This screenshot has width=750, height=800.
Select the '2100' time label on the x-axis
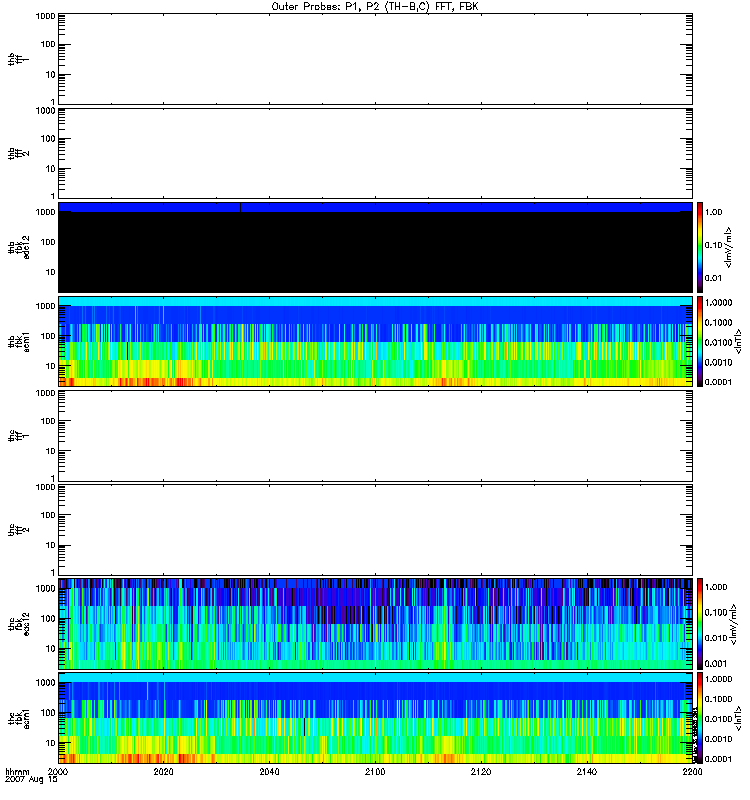(375, 771)
